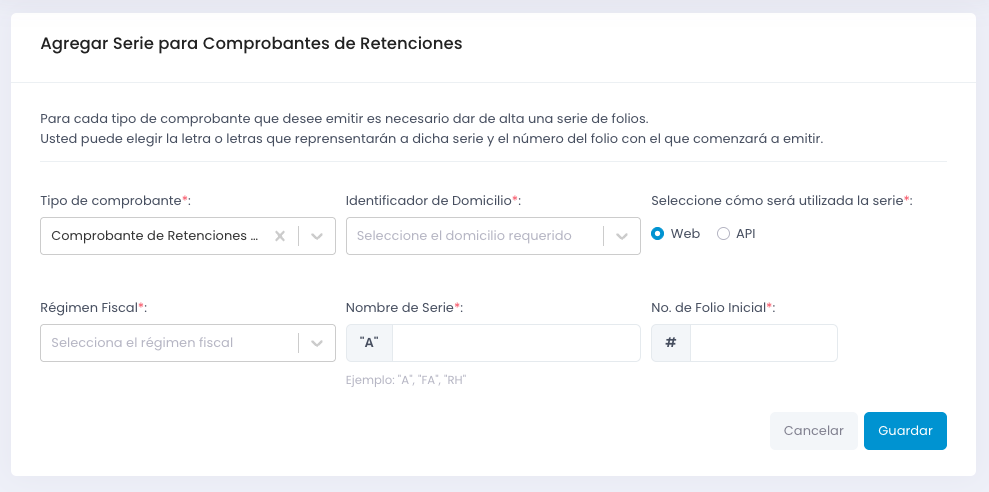Open the Identificador de Domicilio dropdown
Screen dimensions: 989x492
tap(475, 236)
